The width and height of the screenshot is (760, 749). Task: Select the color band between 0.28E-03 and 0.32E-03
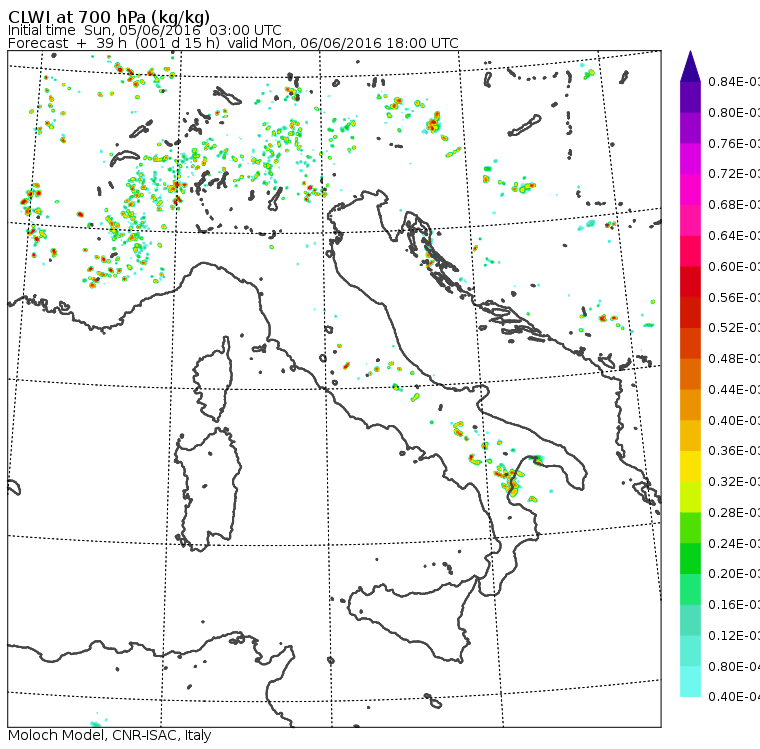tap(690, 497)
